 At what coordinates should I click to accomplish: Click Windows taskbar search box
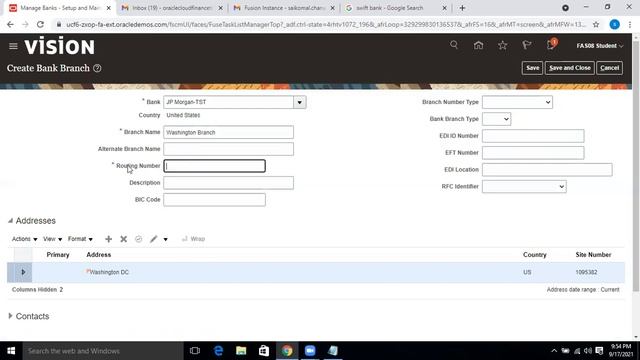(x=103, y=351)
